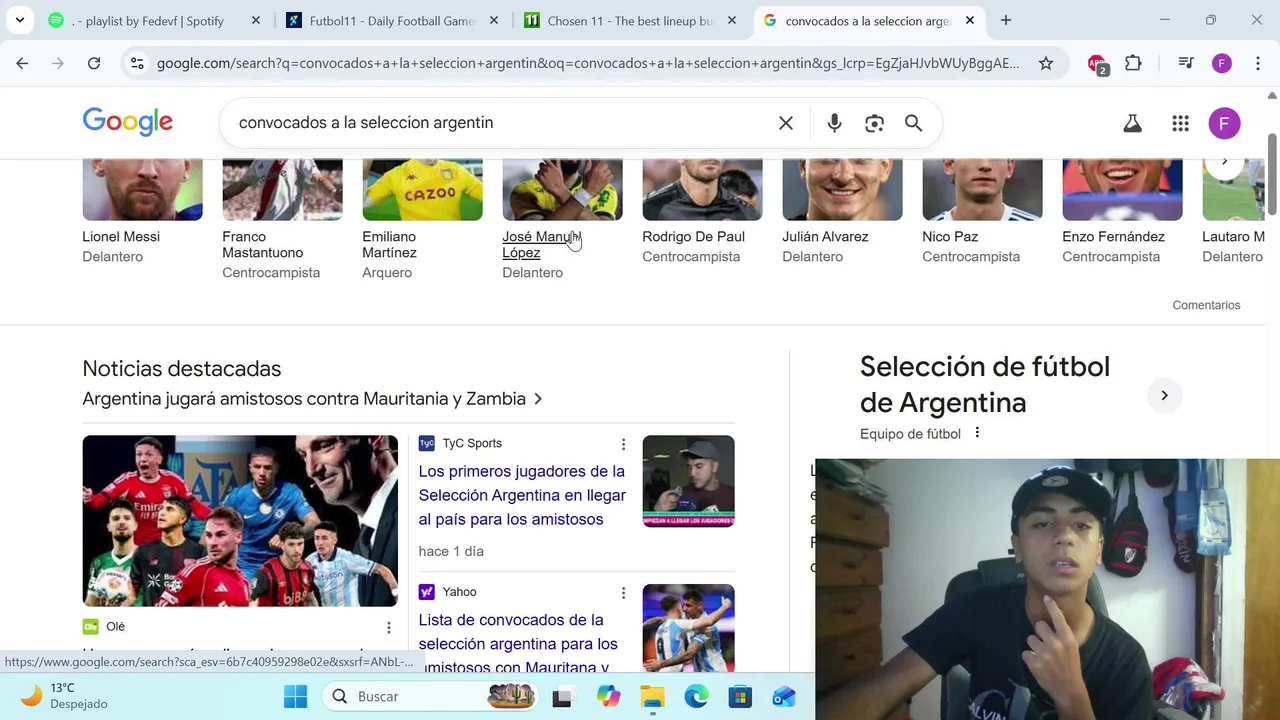Open the weather widget showing 13°C

64,696
